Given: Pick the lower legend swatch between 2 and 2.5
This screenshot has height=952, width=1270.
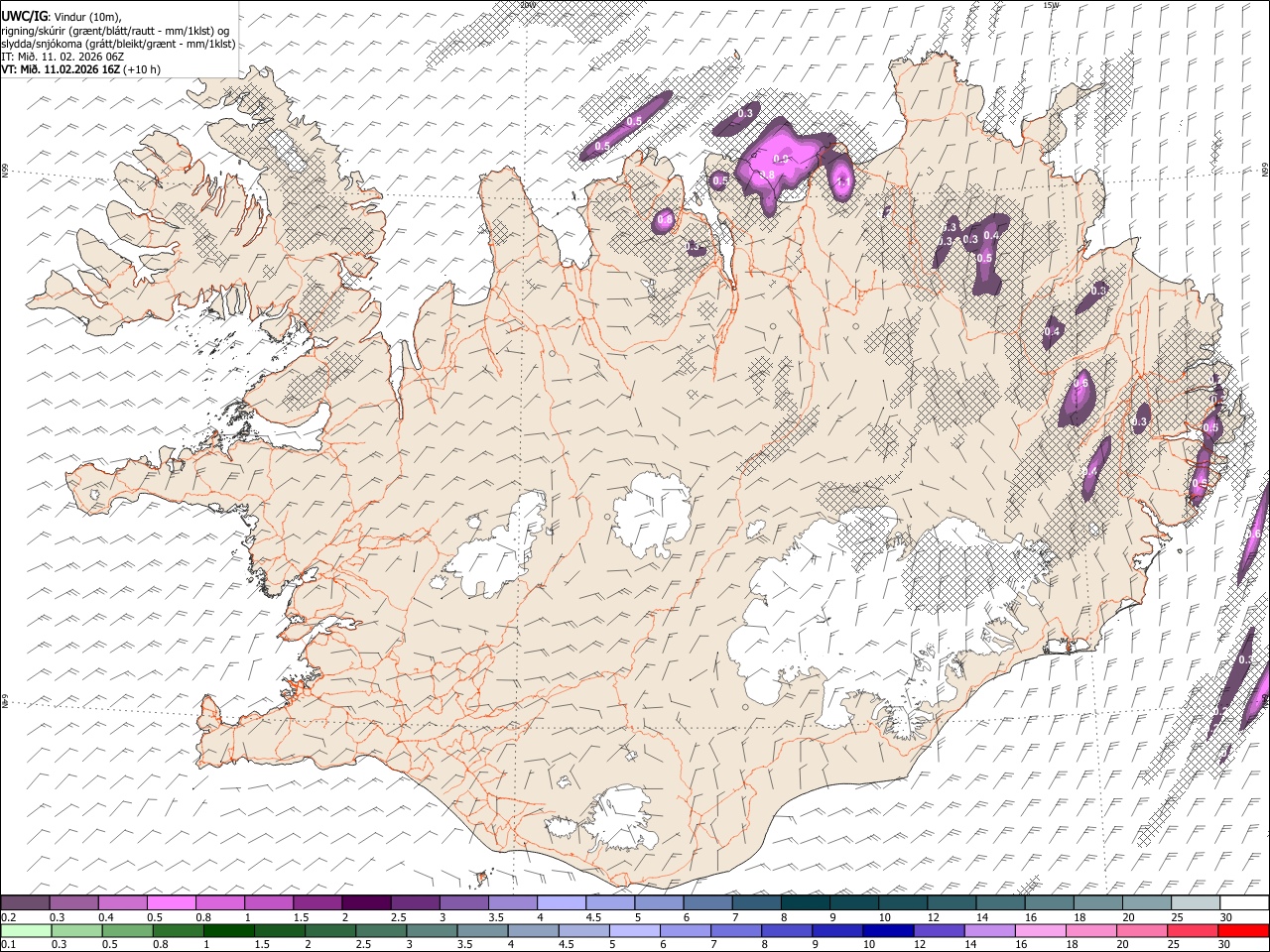Looking at the screenshot, I should (x=330, y=930).
